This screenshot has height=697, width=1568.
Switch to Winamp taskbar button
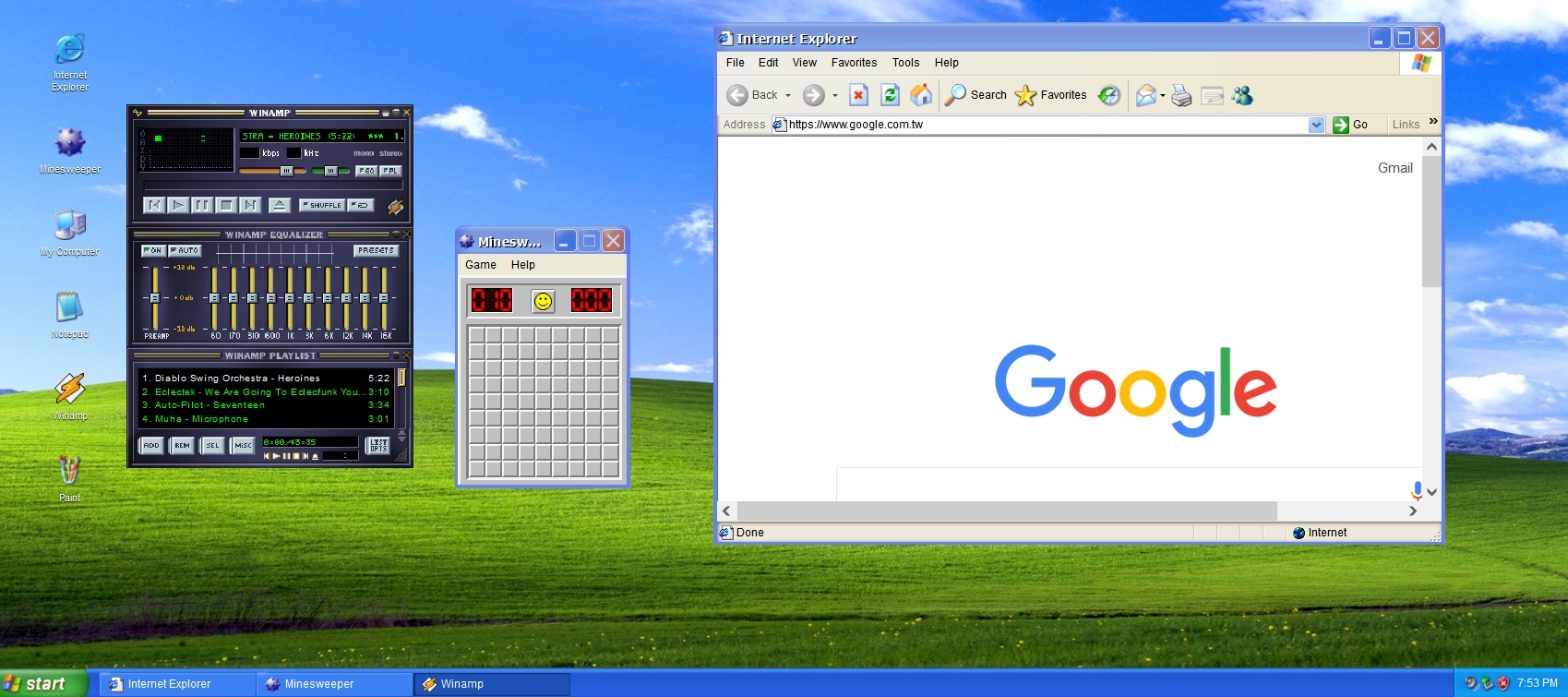click(x=491, y=684)
